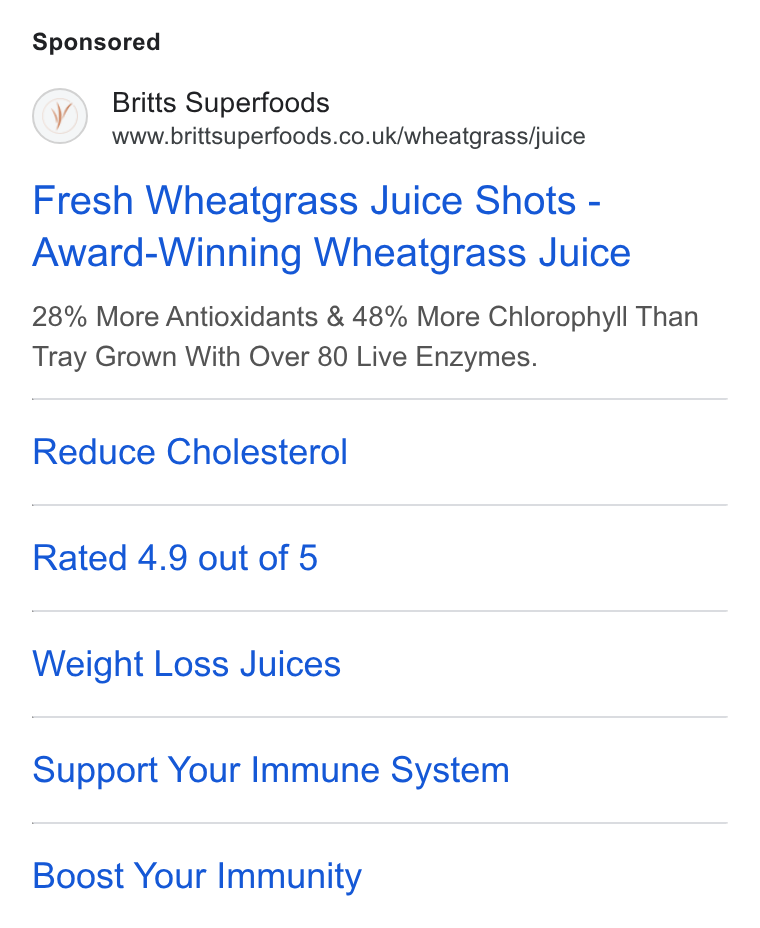Click the brittsuperfoods.co.uk display URL
760x928 pixels.
pos(349,136)
